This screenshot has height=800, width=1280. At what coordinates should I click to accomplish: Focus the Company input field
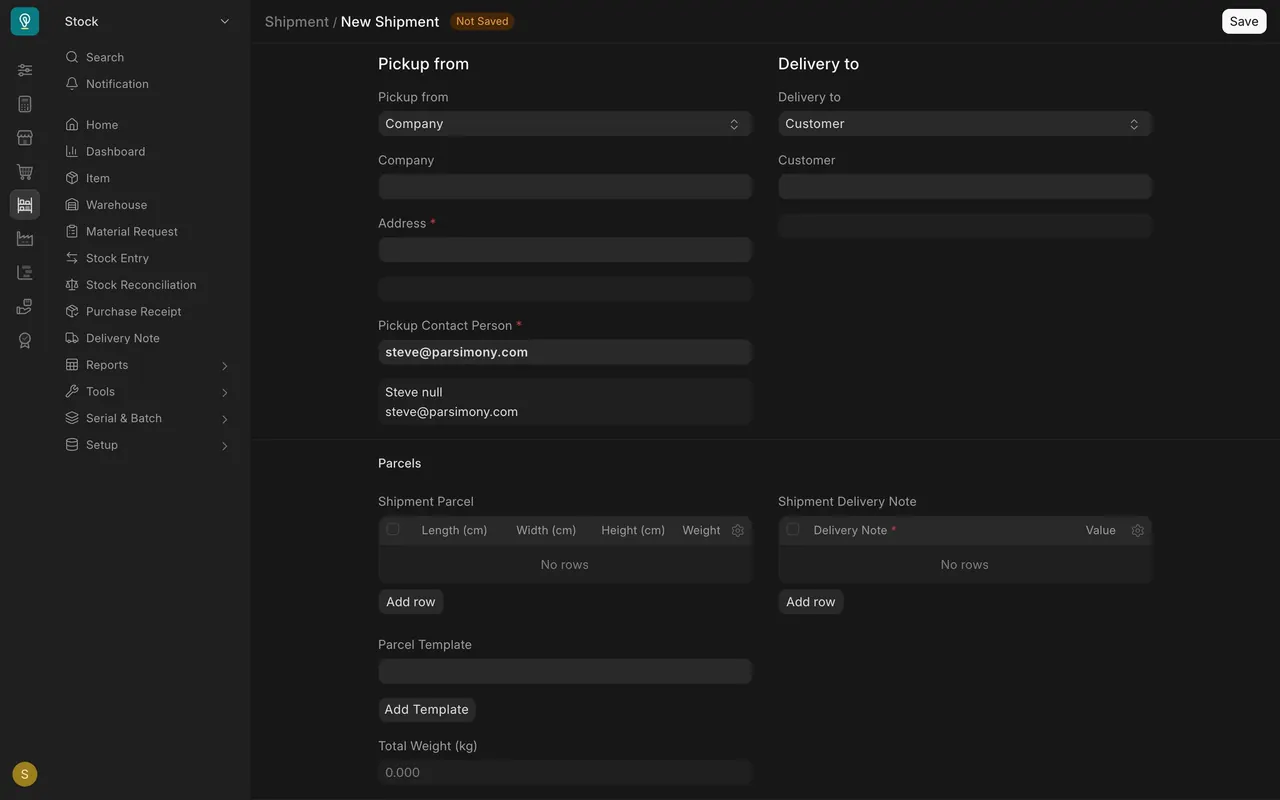pos(565,187)
